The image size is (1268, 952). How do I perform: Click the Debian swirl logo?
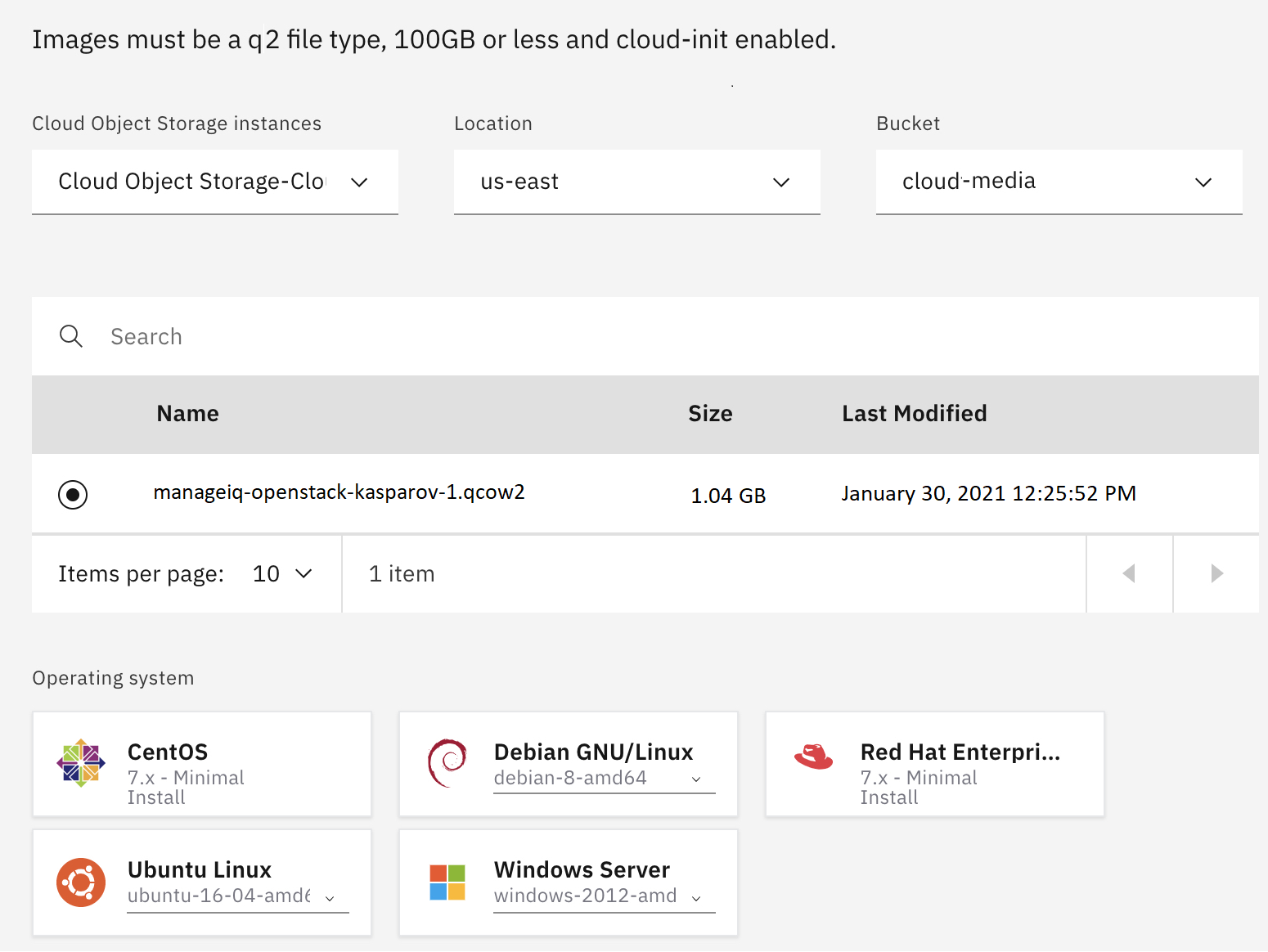coord(447,763)
